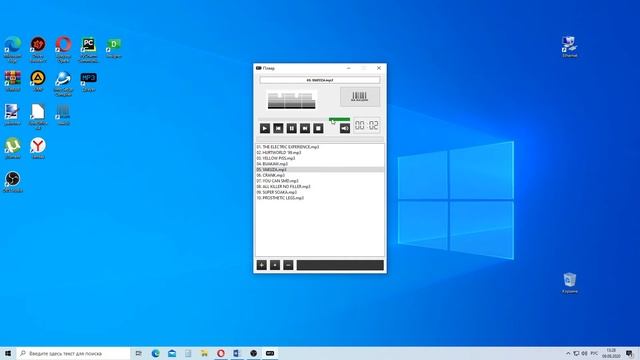
Task: Select the fourth playlist track
Action: tap(320, 164)
